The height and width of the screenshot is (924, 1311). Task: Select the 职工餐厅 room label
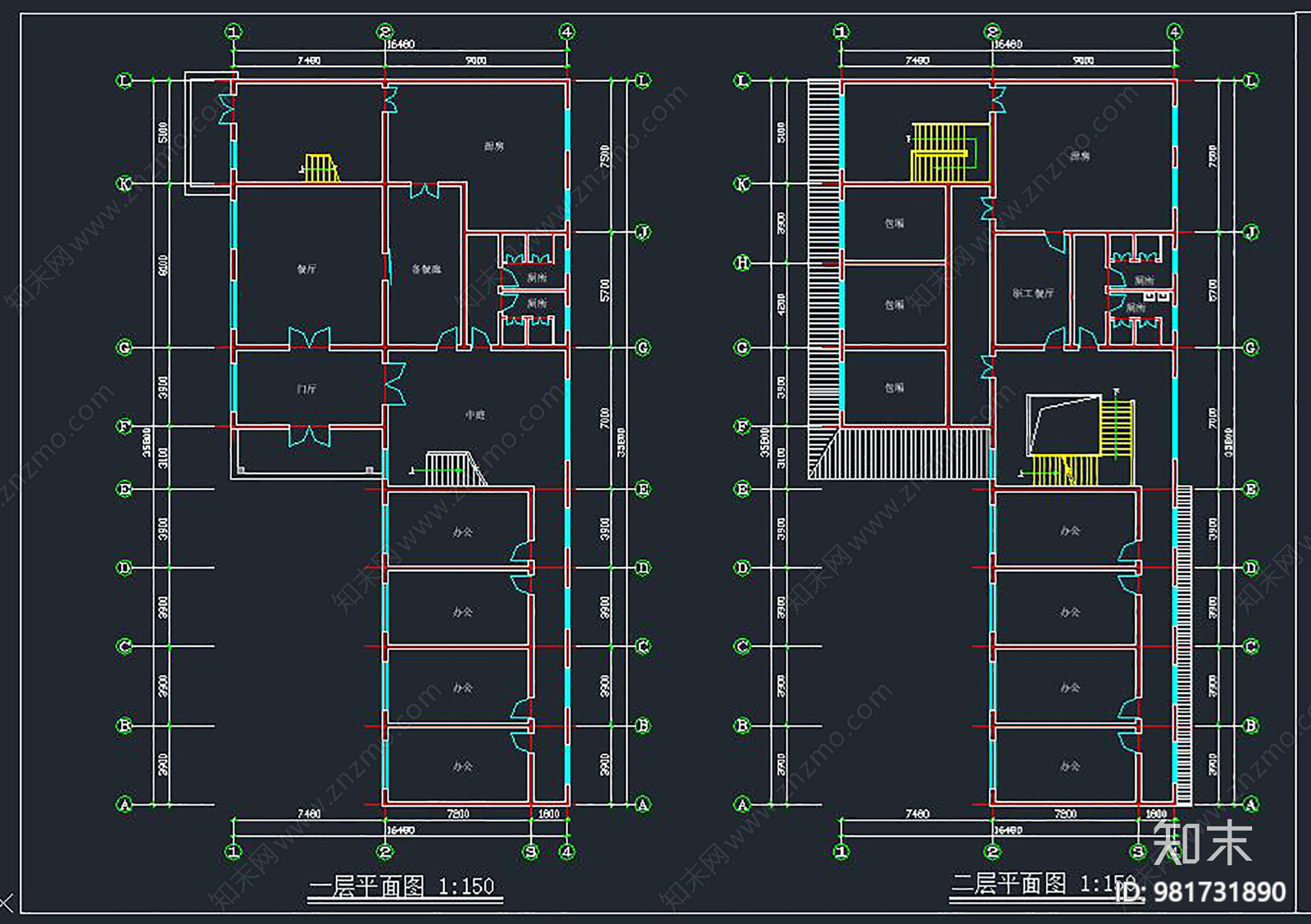click(1033, 293)
